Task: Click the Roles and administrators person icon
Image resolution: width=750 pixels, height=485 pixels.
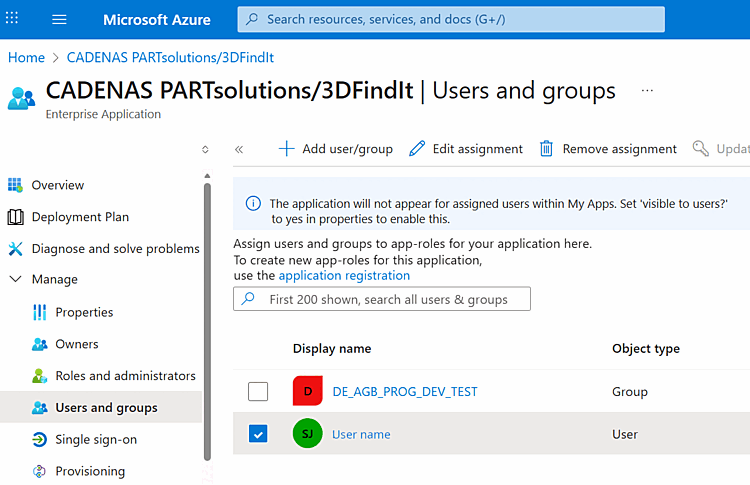Action: (40, 376)
